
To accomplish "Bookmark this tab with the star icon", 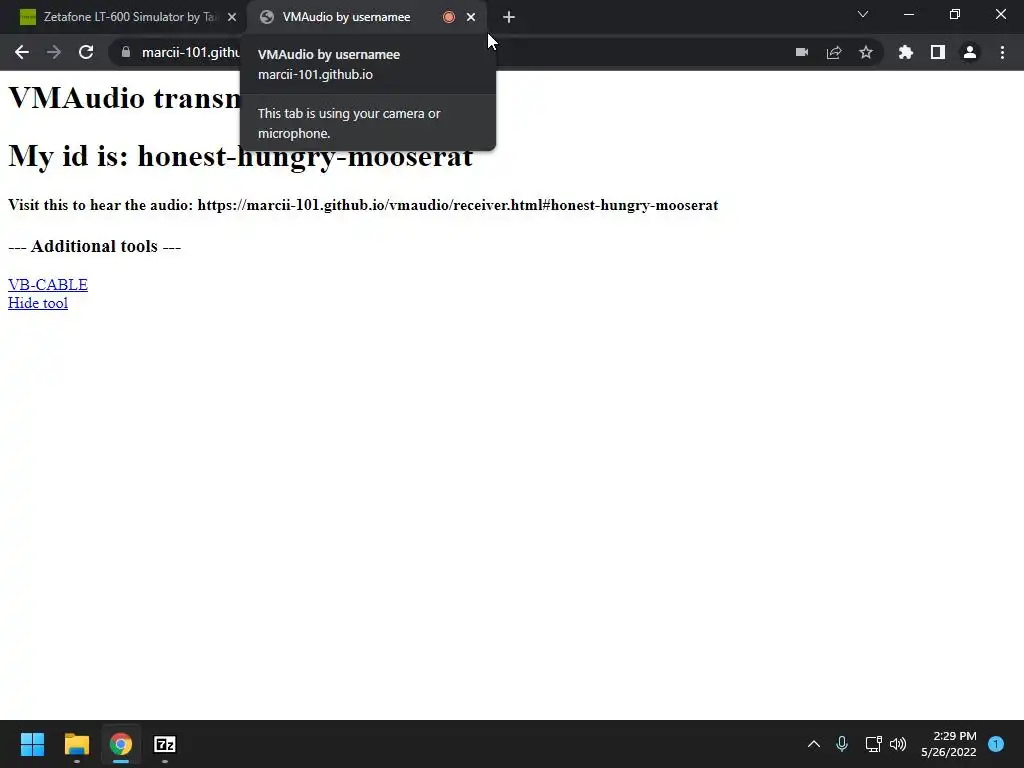I will (x=866, y=52).
